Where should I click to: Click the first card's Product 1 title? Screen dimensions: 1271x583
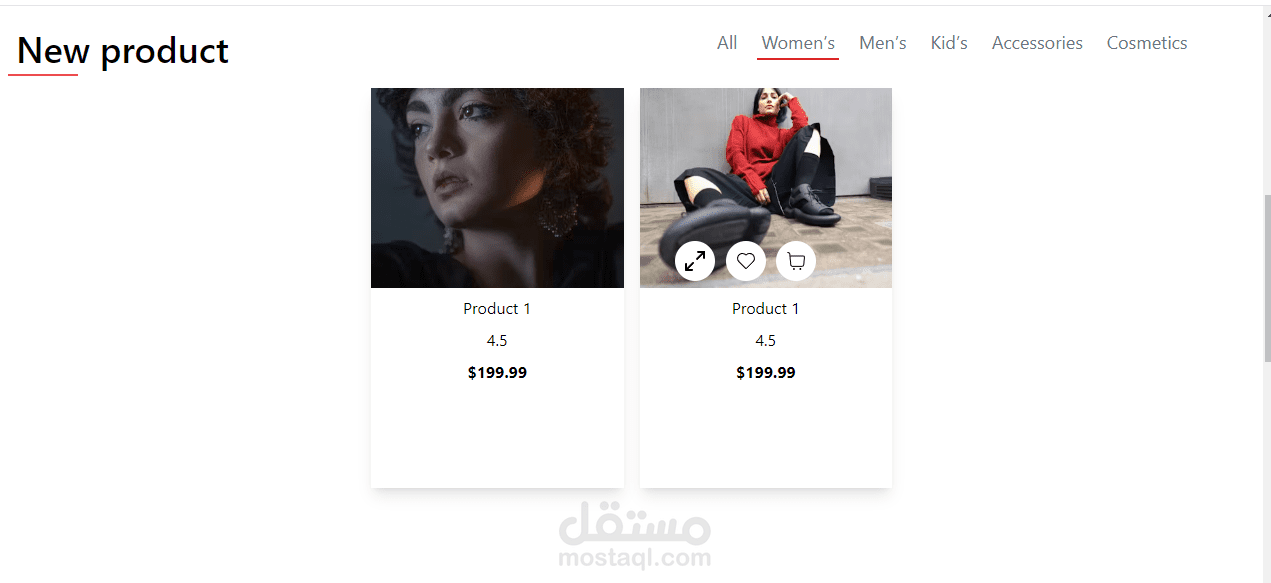tap(497, 309)
